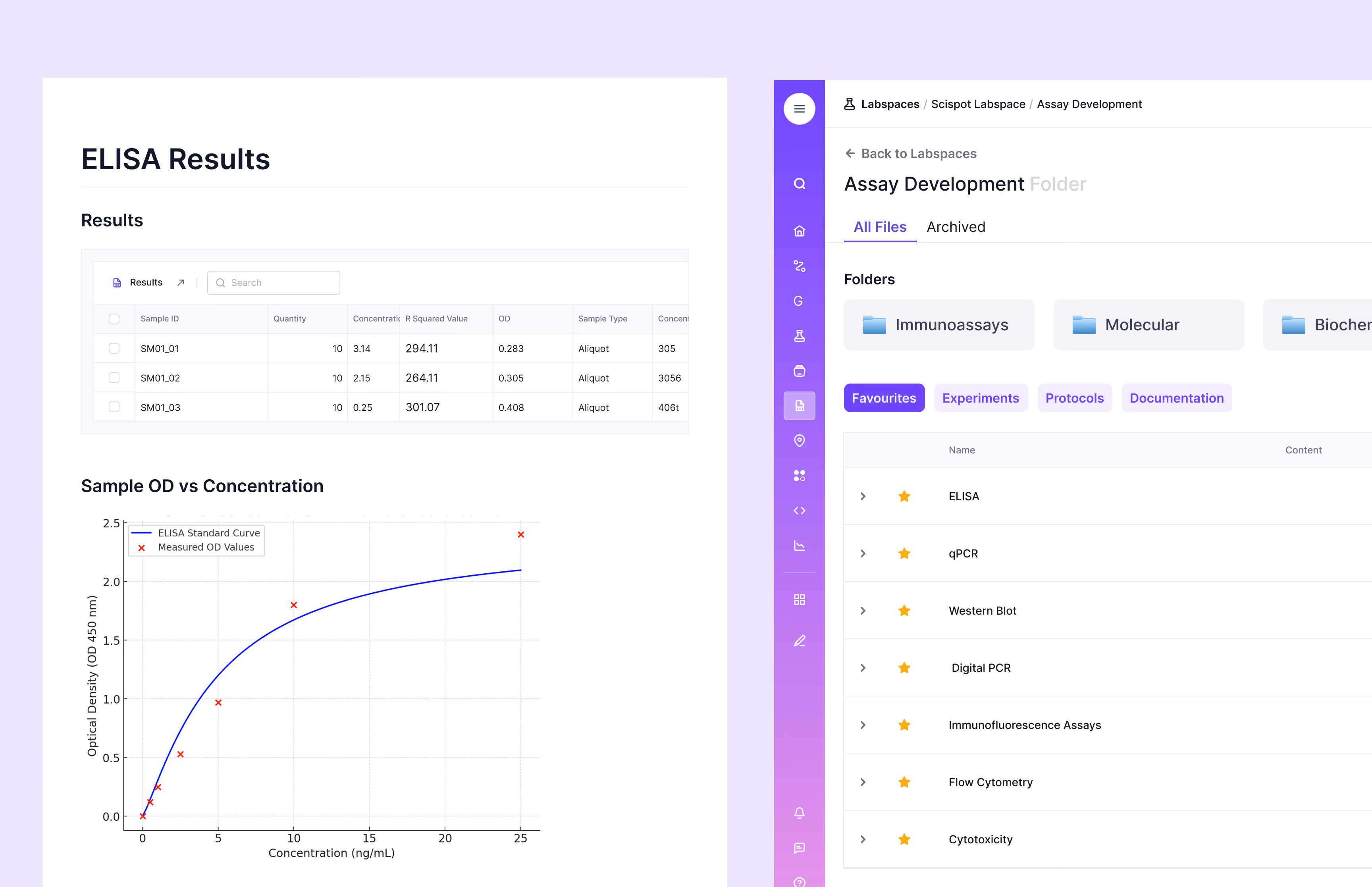Screen dimensions: 1372x887
Task: Check the checkbox for sample SM01_01
Action: click(x=114, y=348)
